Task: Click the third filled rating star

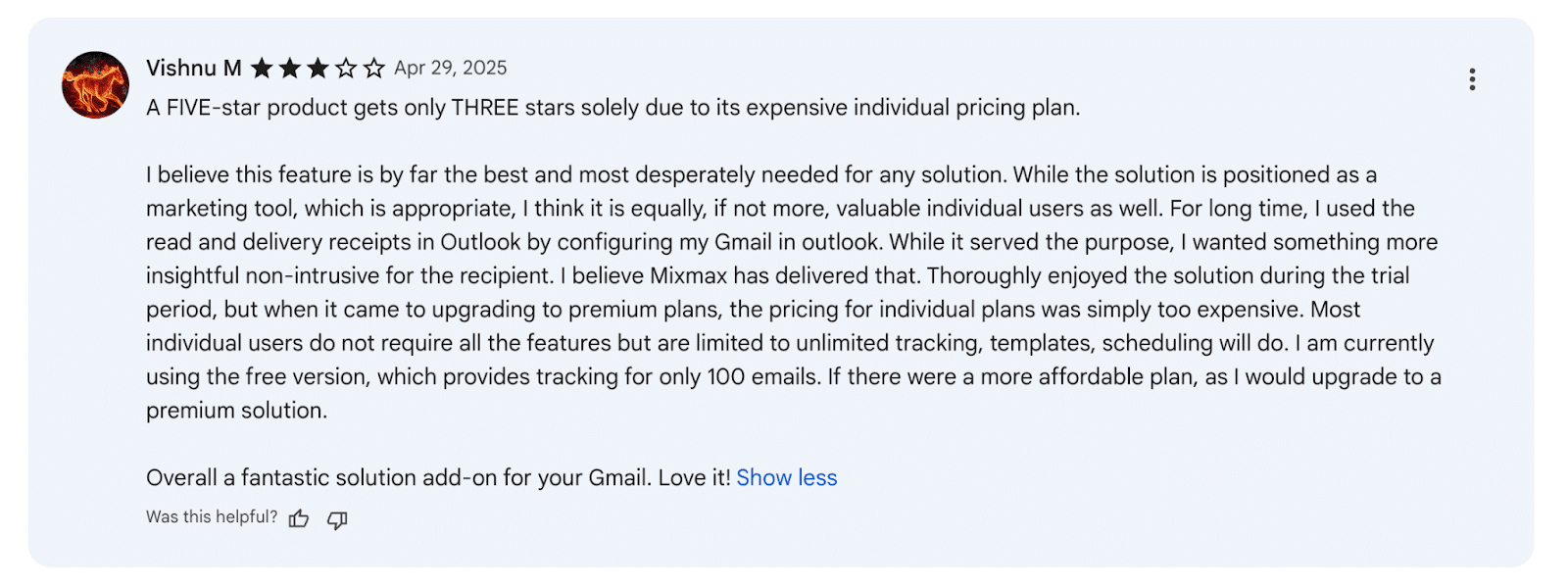Action: [x=318, y=68]
